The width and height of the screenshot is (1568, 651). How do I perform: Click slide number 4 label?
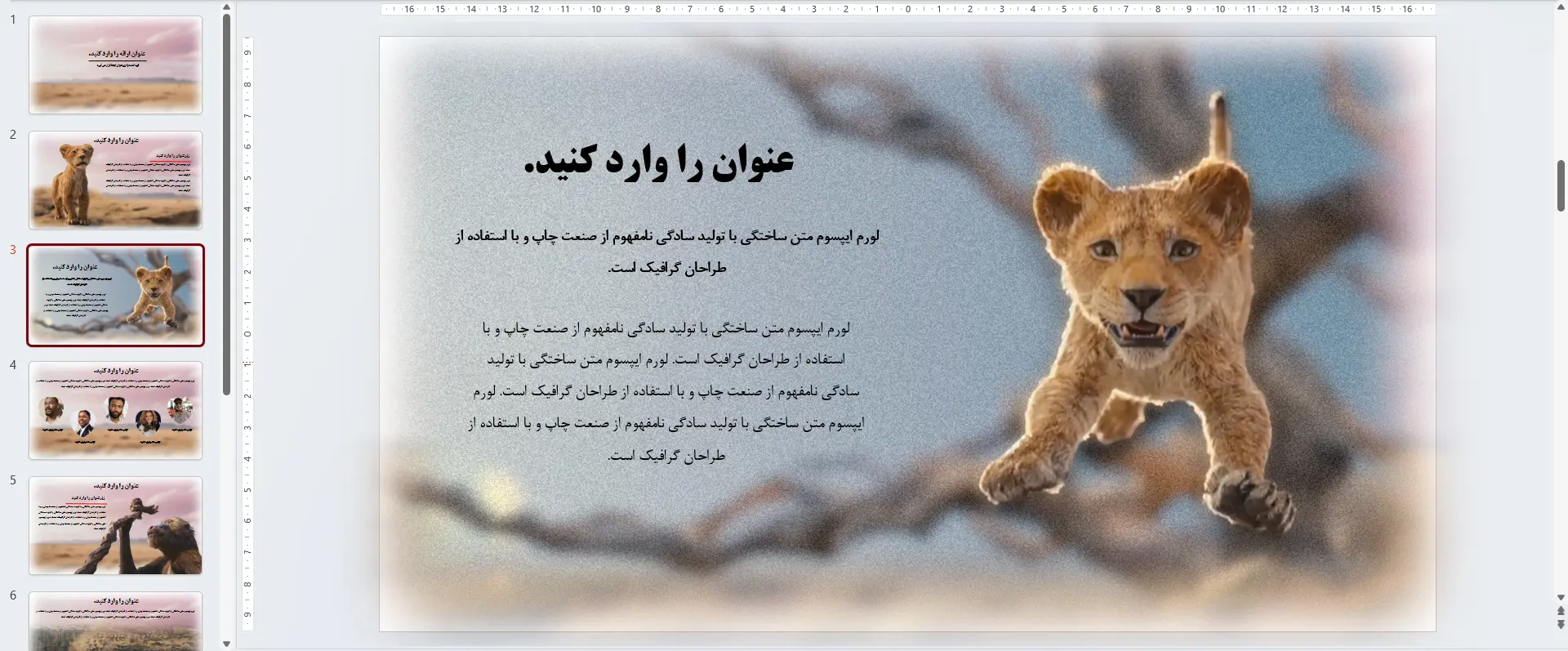[13, 365]
